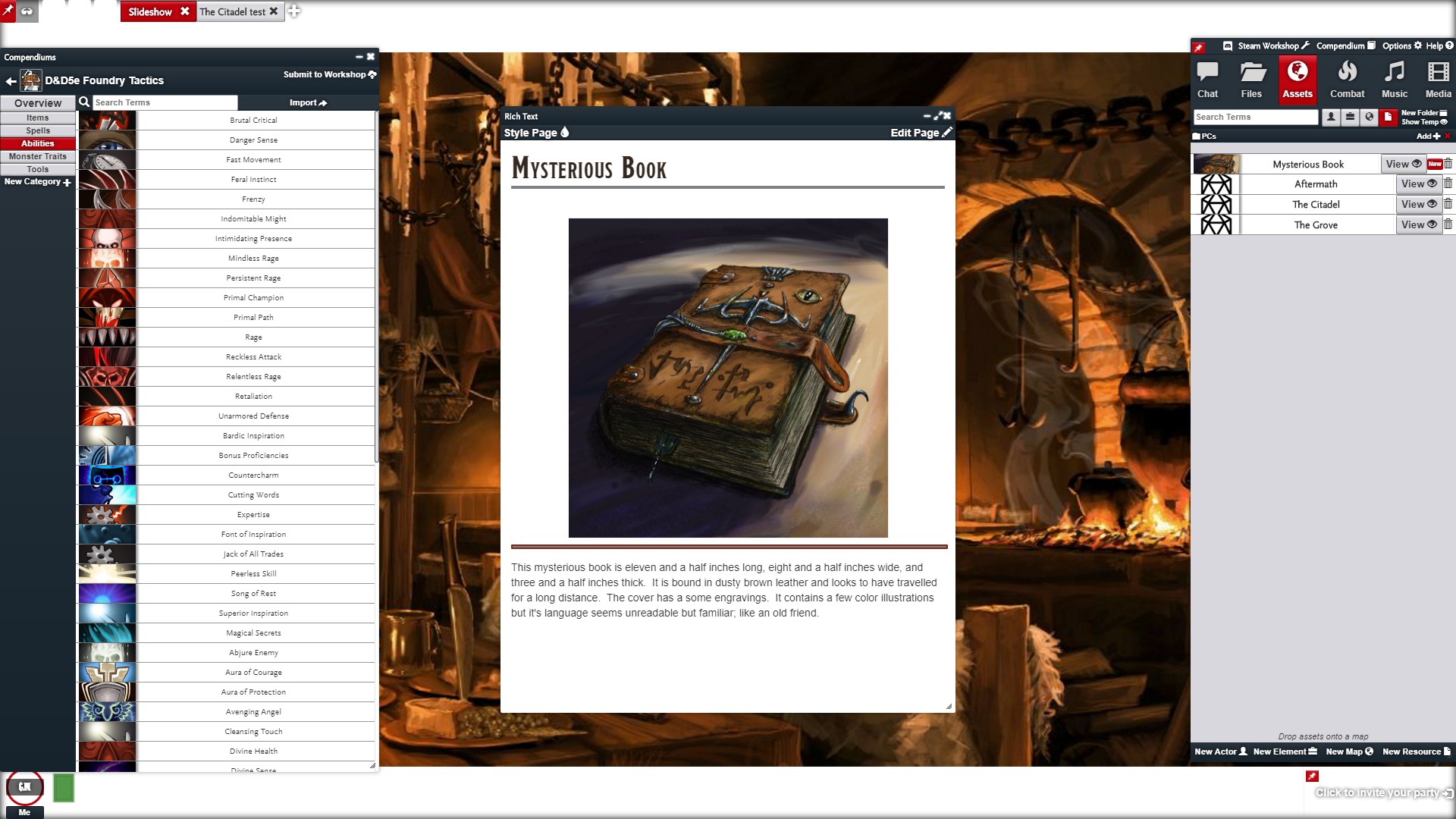
Task: Switch to The Citadel test tab
Action: (x=239, y=11)
